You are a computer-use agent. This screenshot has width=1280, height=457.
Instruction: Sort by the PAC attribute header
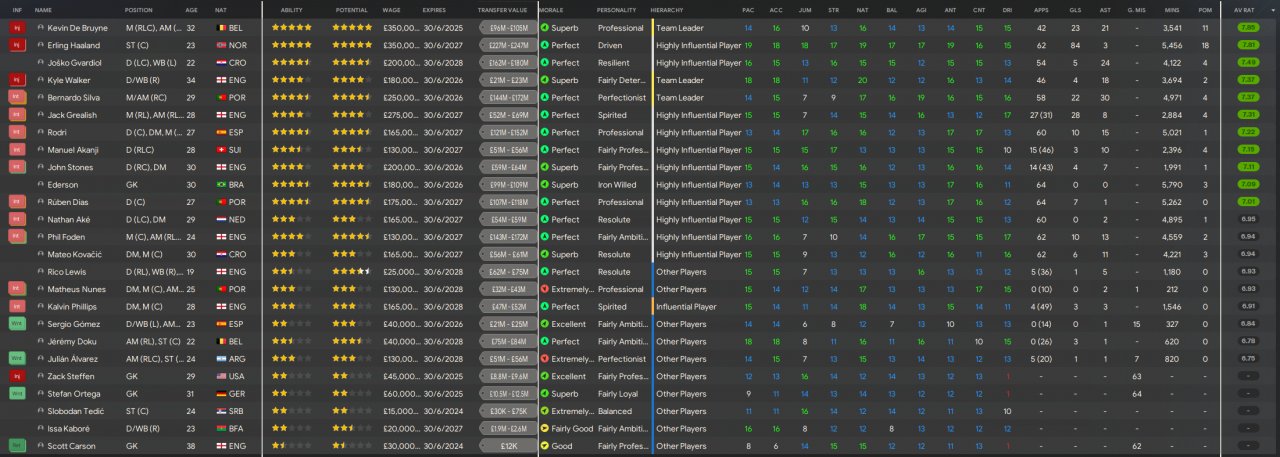pyautogui.click(x=748, y=9)
